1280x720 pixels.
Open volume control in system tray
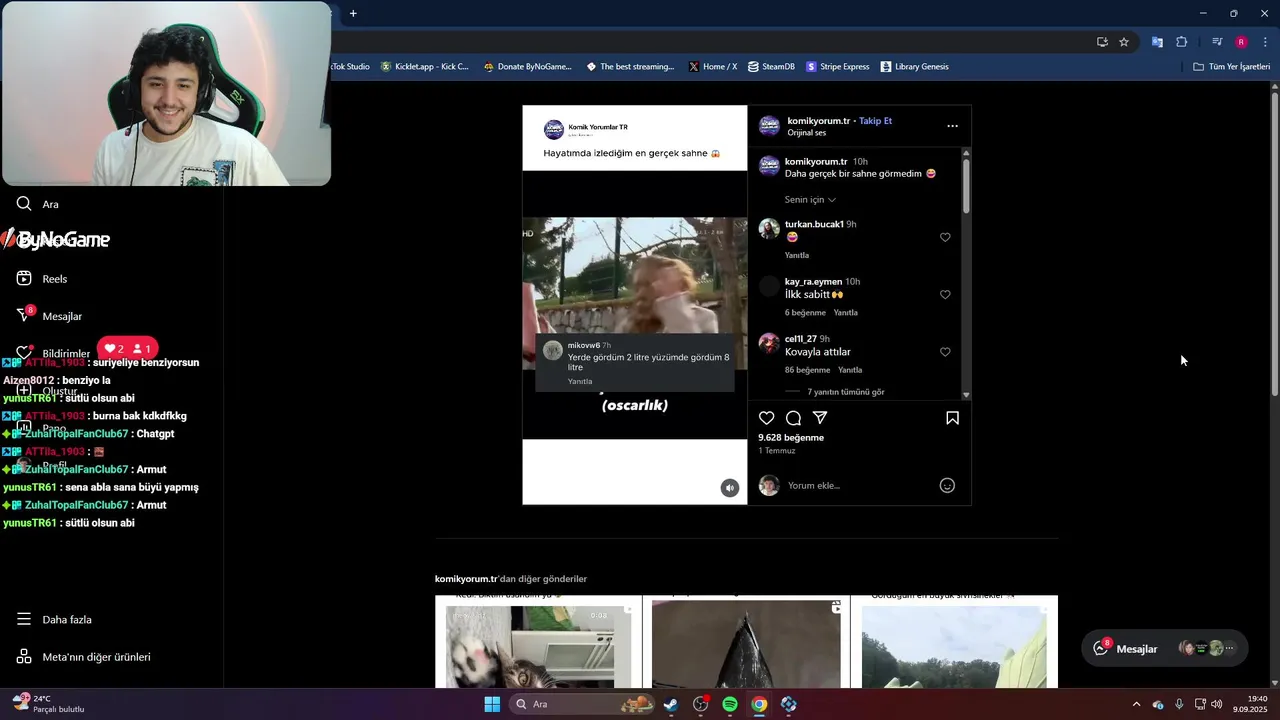coord(1216,704)
